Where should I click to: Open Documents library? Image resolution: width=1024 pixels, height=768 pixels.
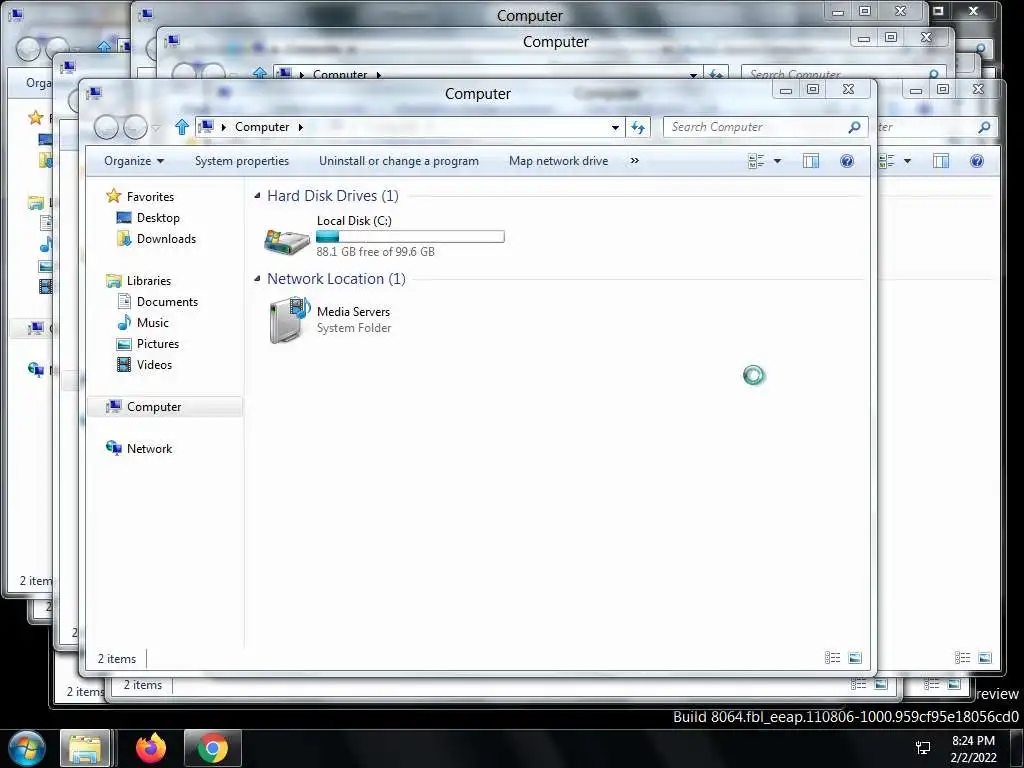pyautogui.click(x=167, y=302)
